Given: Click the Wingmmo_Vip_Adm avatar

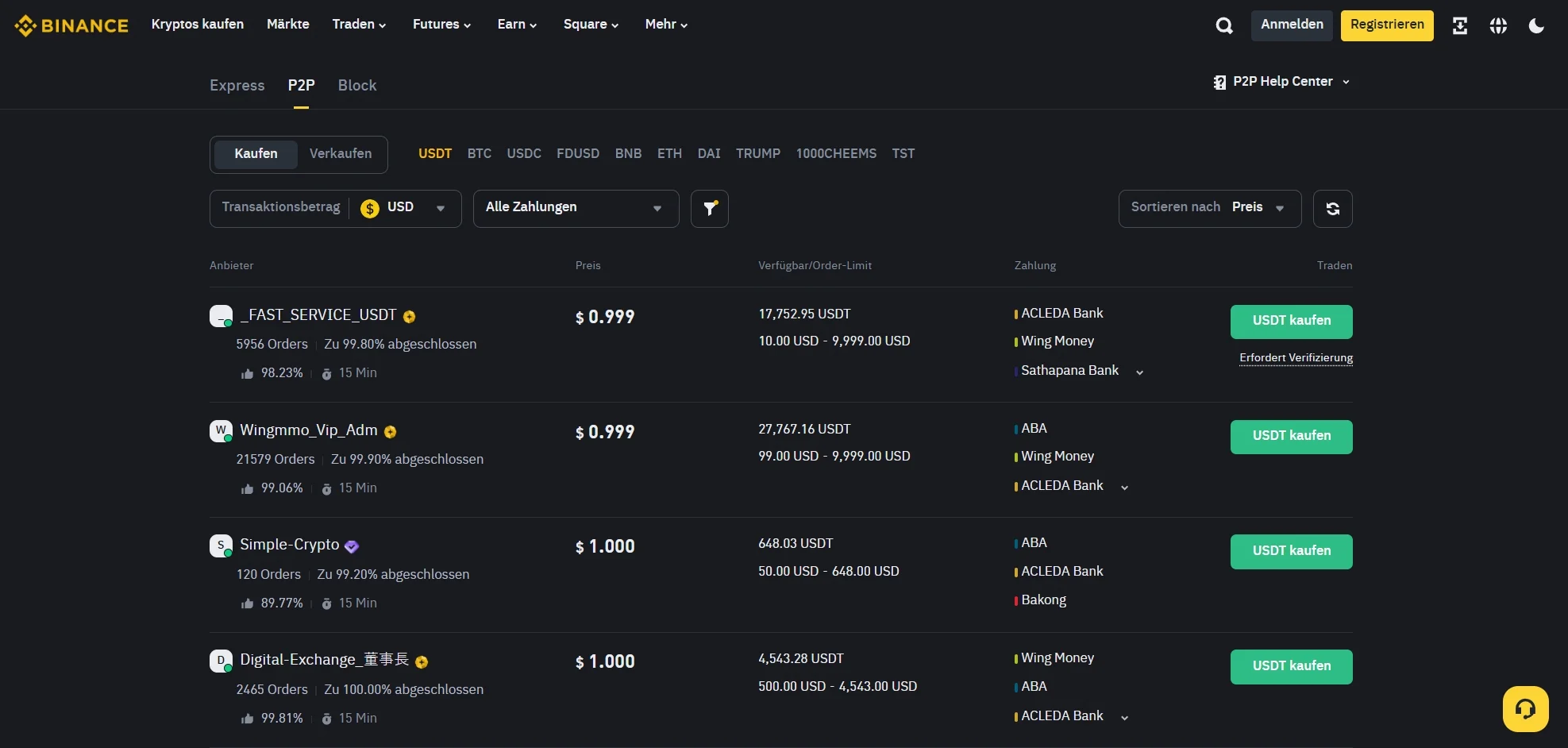Looking at the screenshot, I should (221, 431).
